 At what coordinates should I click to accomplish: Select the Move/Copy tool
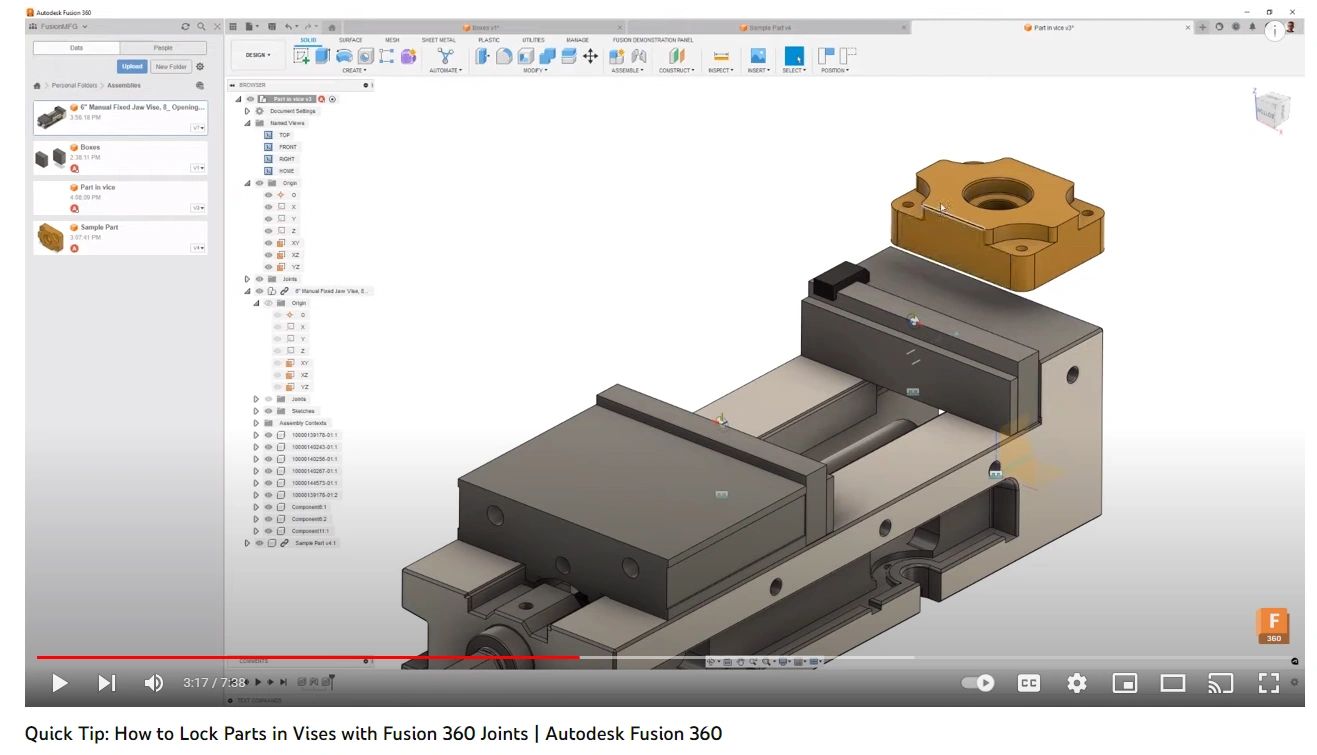[592, 55]
